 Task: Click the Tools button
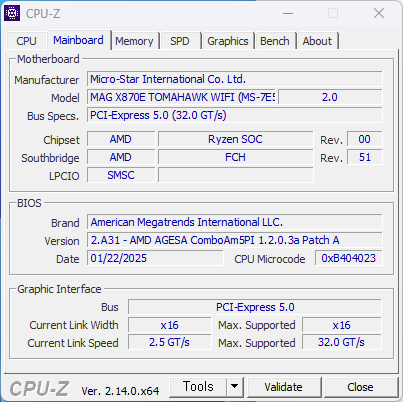click(x=198, y=387)
